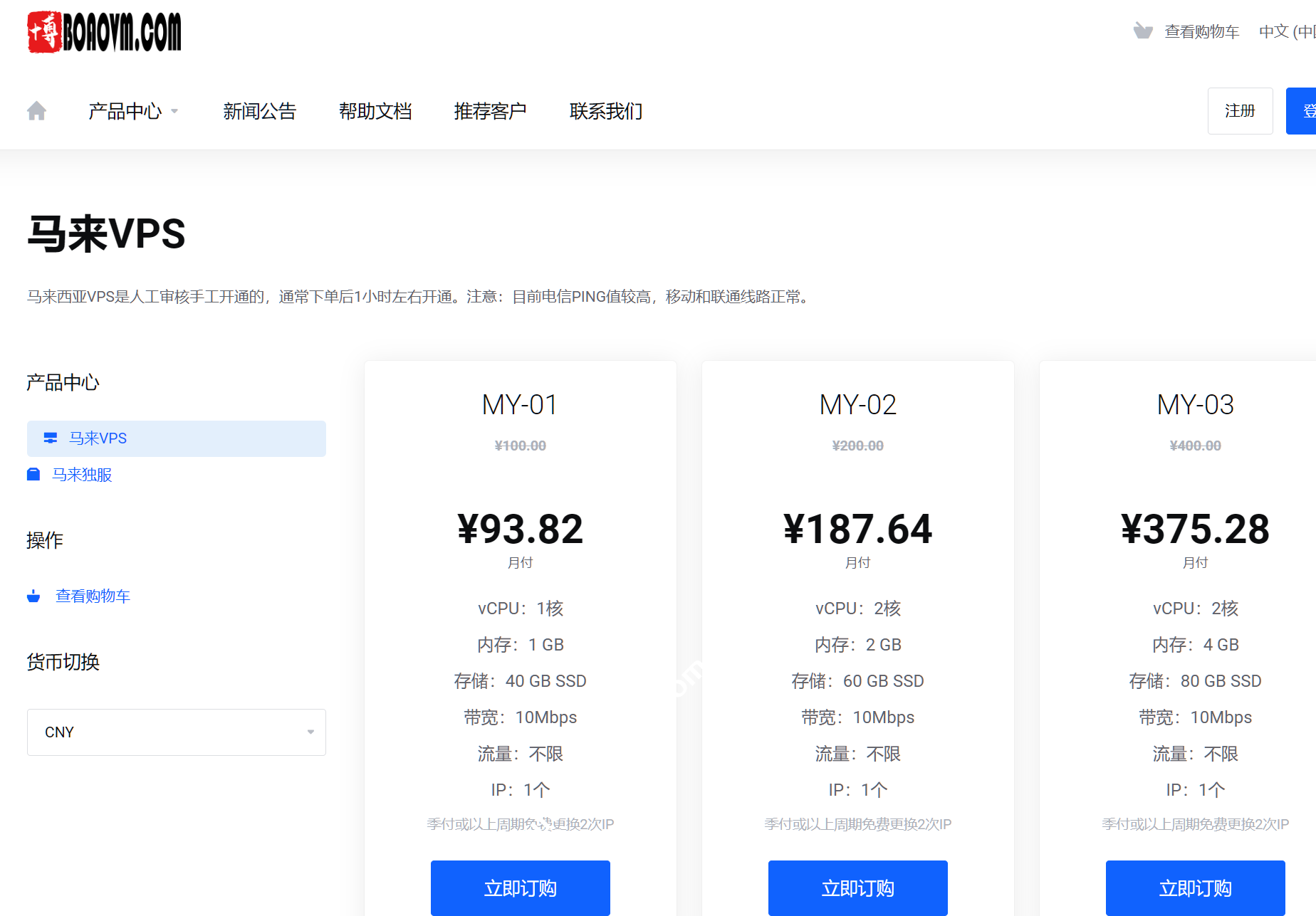Click the home icon in the navigation bar

(x=36, y=110)
